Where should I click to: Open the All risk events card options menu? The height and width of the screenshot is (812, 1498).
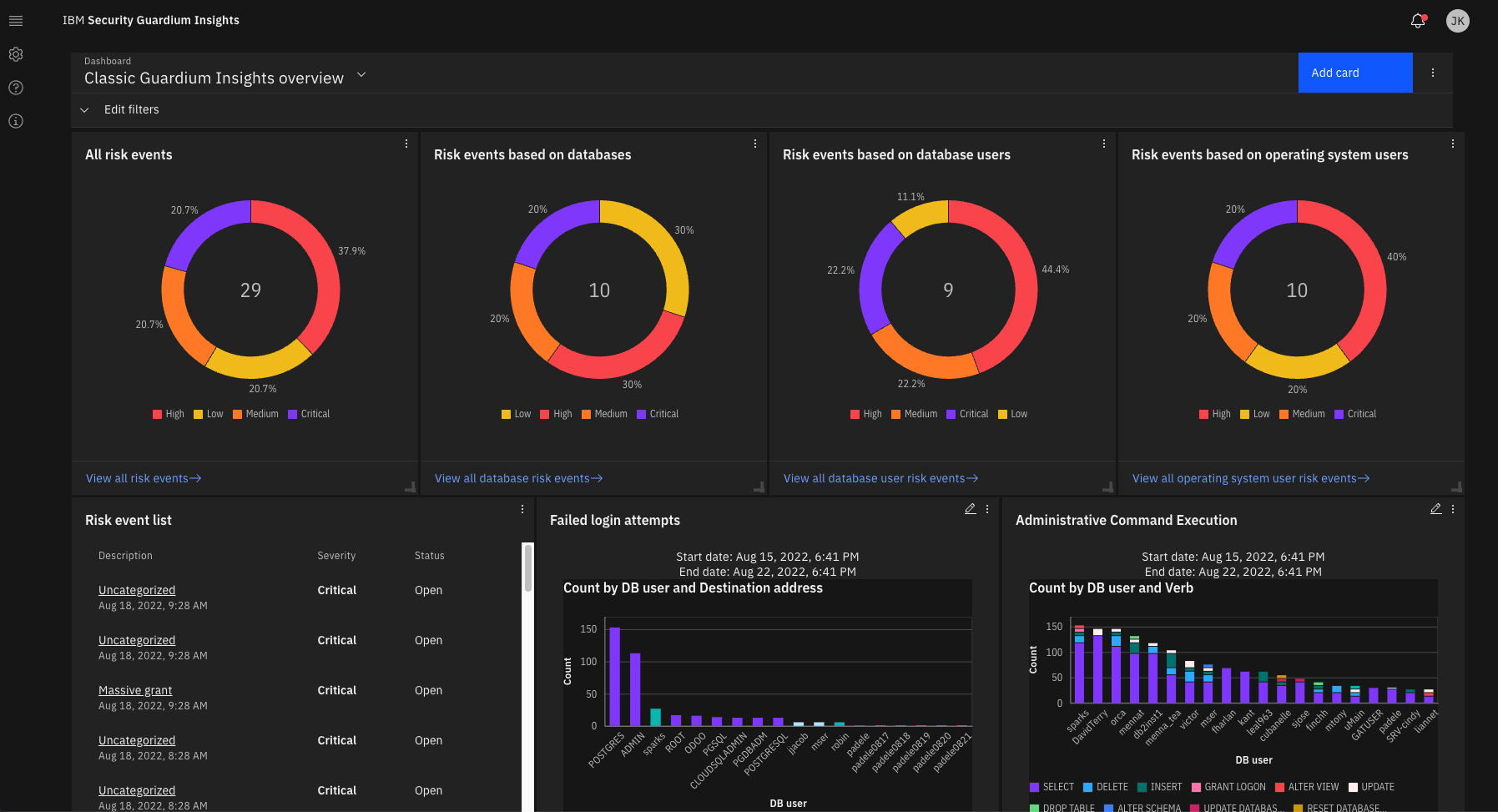406,144
